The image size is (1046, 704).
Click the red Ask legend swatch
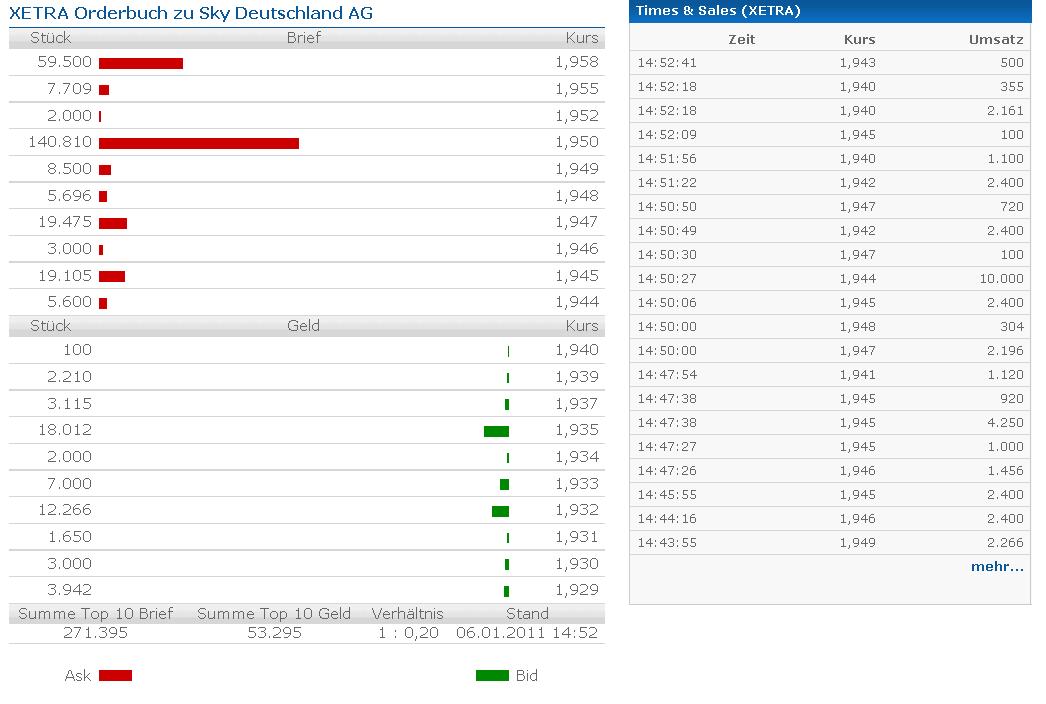115,675
